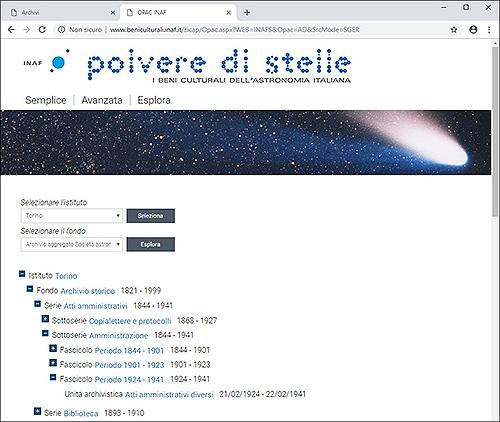Open a new tab with the plus icon

pos(247,13)
